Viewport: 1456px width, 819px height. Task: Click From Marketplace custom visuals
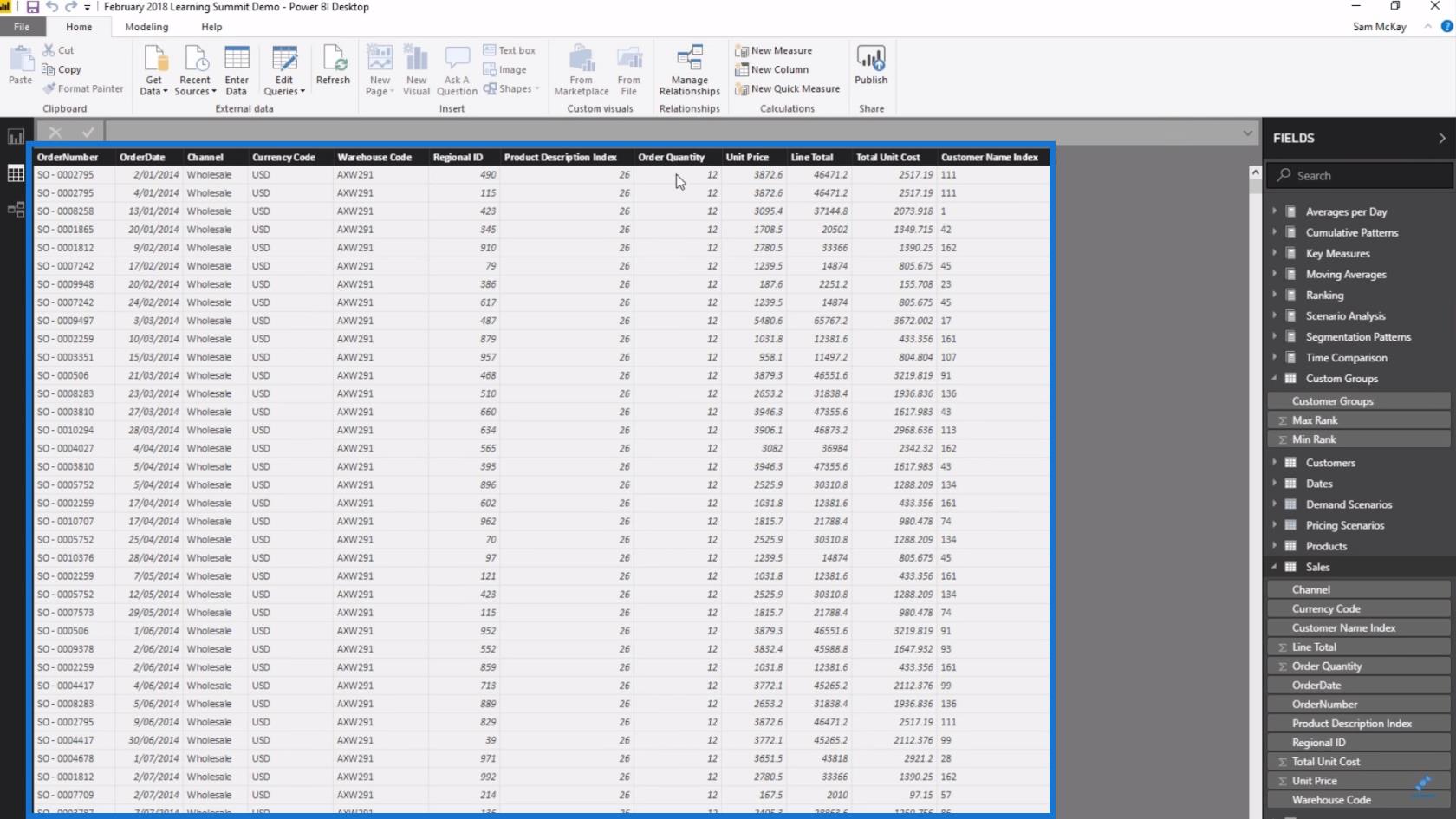click(x=582, y=69)
